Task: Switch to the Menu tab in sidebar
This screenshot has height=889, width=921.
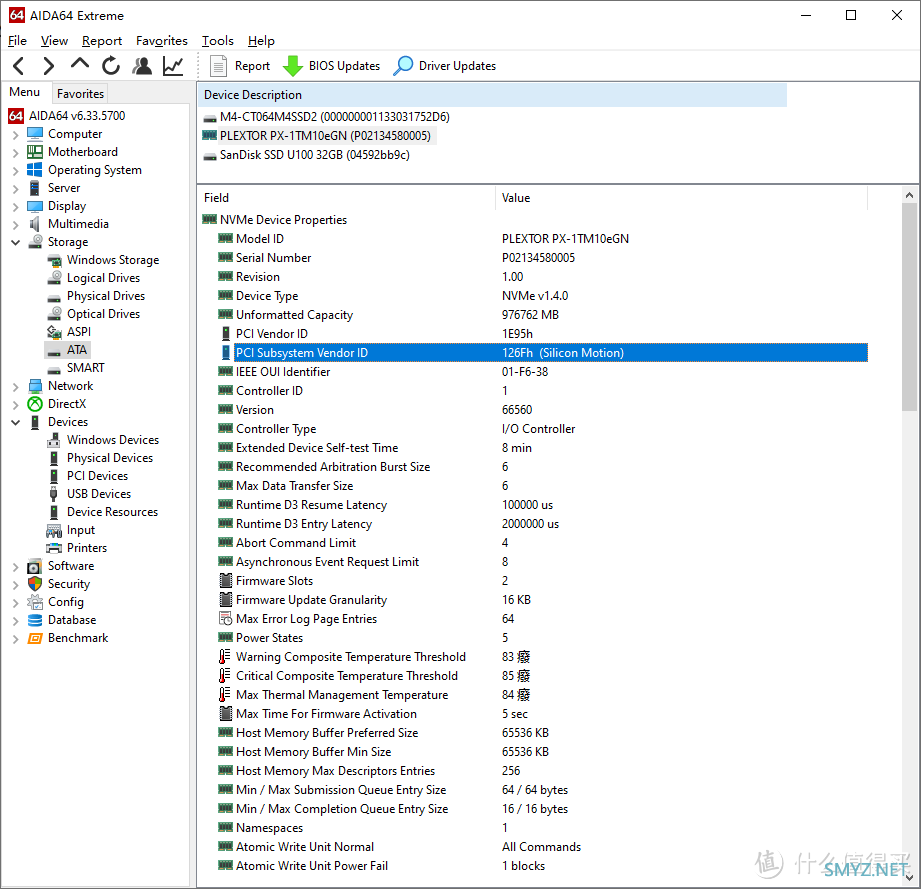Action: point(25,92)
